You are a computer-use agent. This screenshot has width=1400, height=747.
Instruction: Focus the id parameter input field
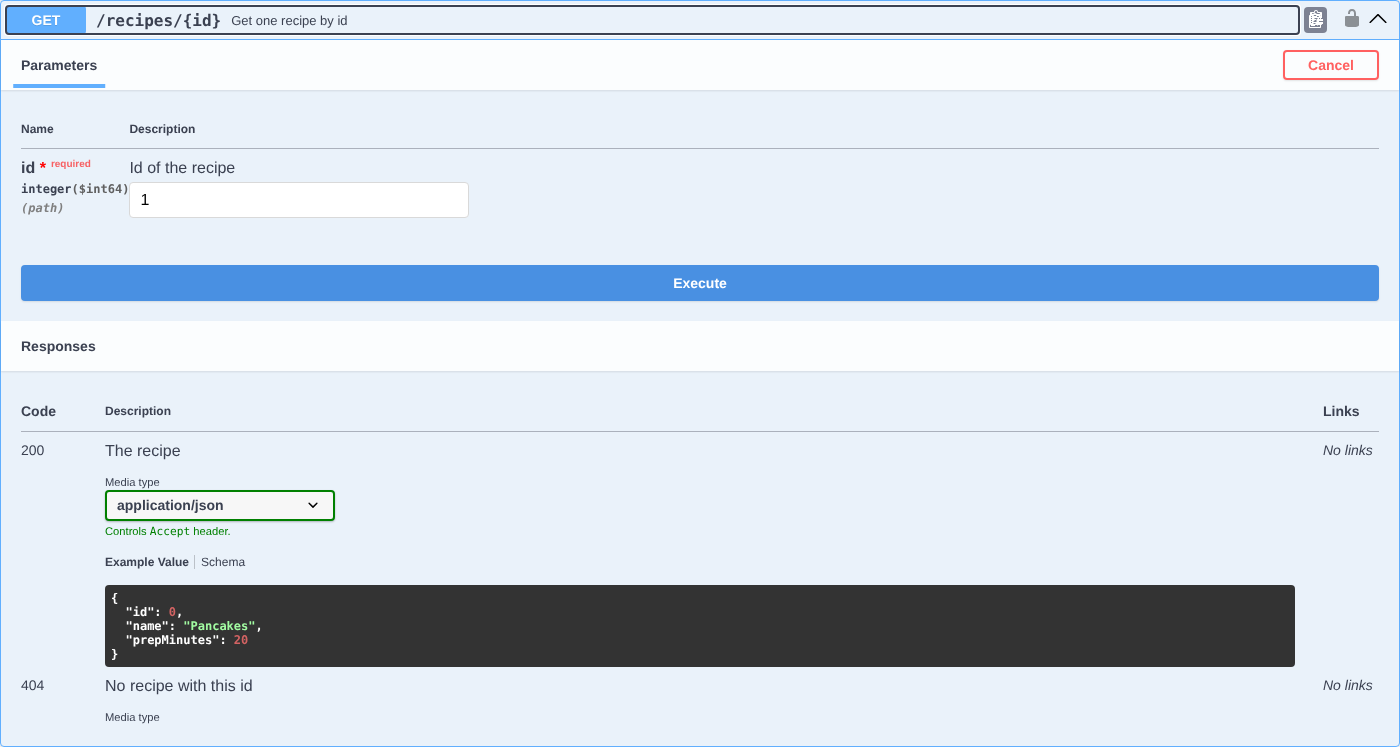click(x=299, y=200)
